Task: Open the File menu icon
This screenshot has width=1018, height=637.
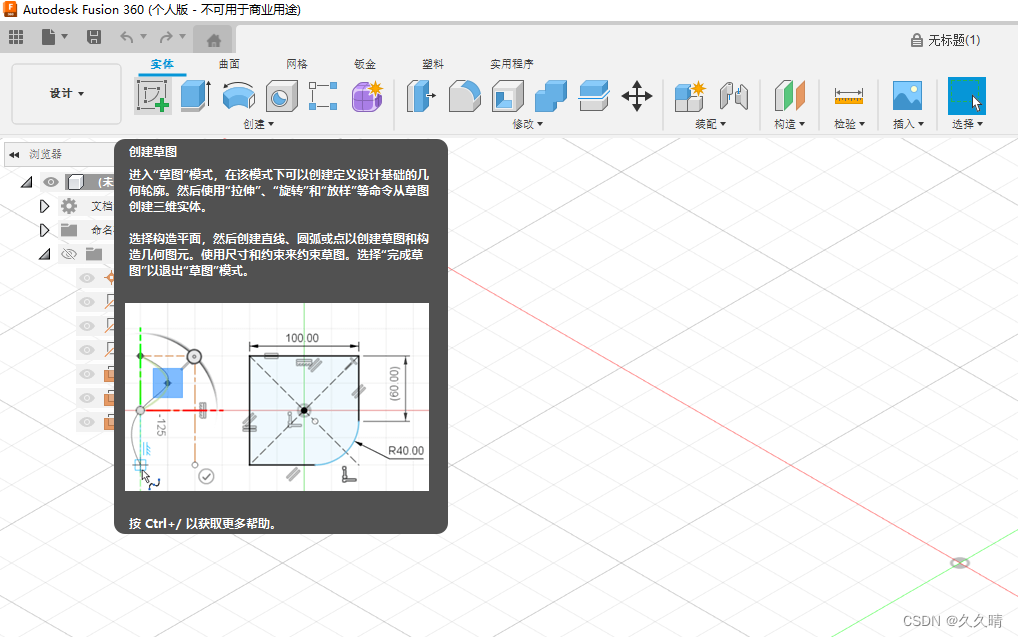Action: click(x=49, y=37)
